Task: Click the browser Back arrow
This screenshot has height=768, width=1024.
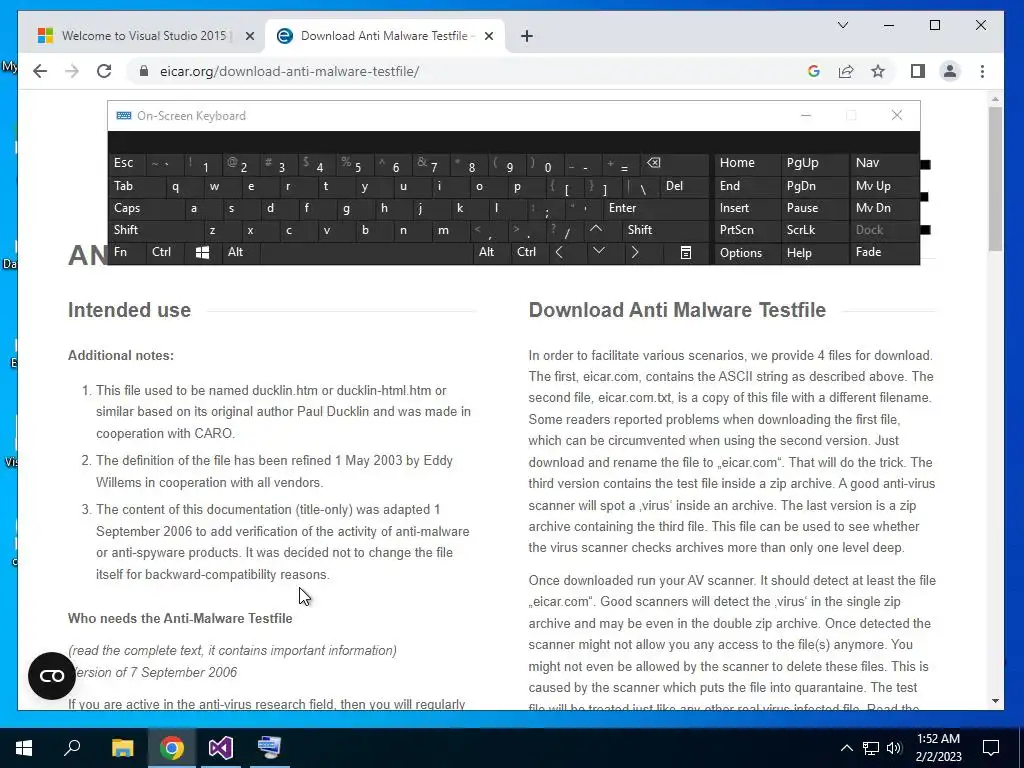Action: [x=40, y=71]
